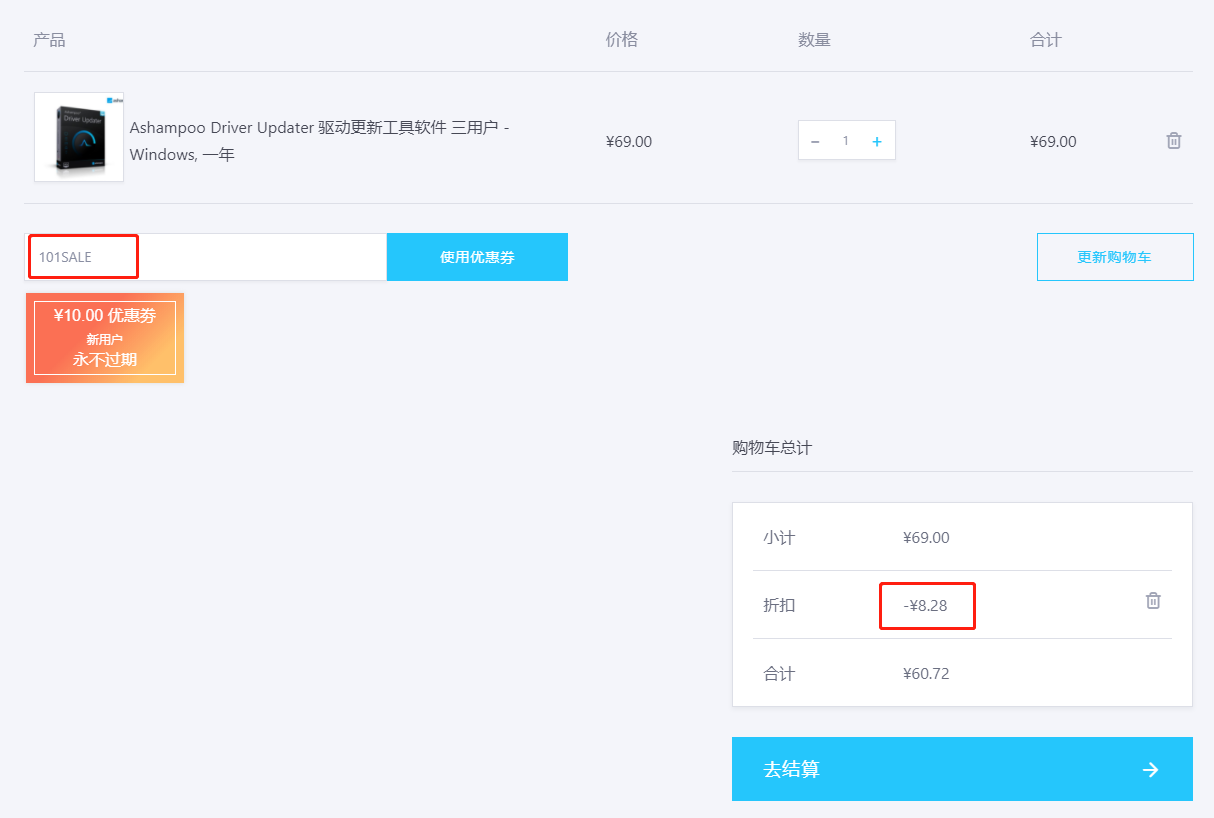Click the 小计 subtotal label
Viewport: 1214px width, 818px height.
point(778,537)
